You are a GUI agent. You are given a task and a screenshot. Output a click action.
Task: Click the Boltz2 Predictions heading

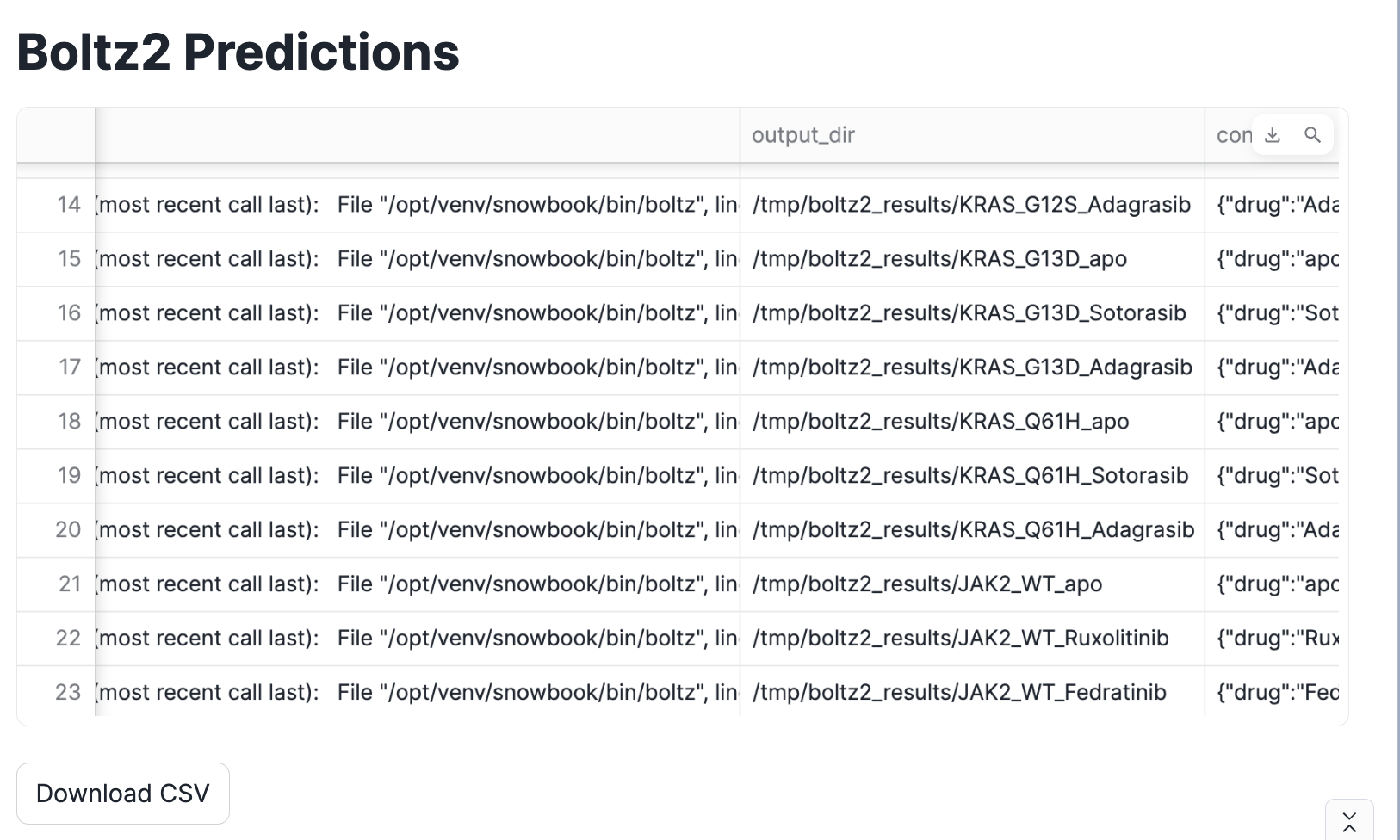pyautogui.click(x=238, y=52)
